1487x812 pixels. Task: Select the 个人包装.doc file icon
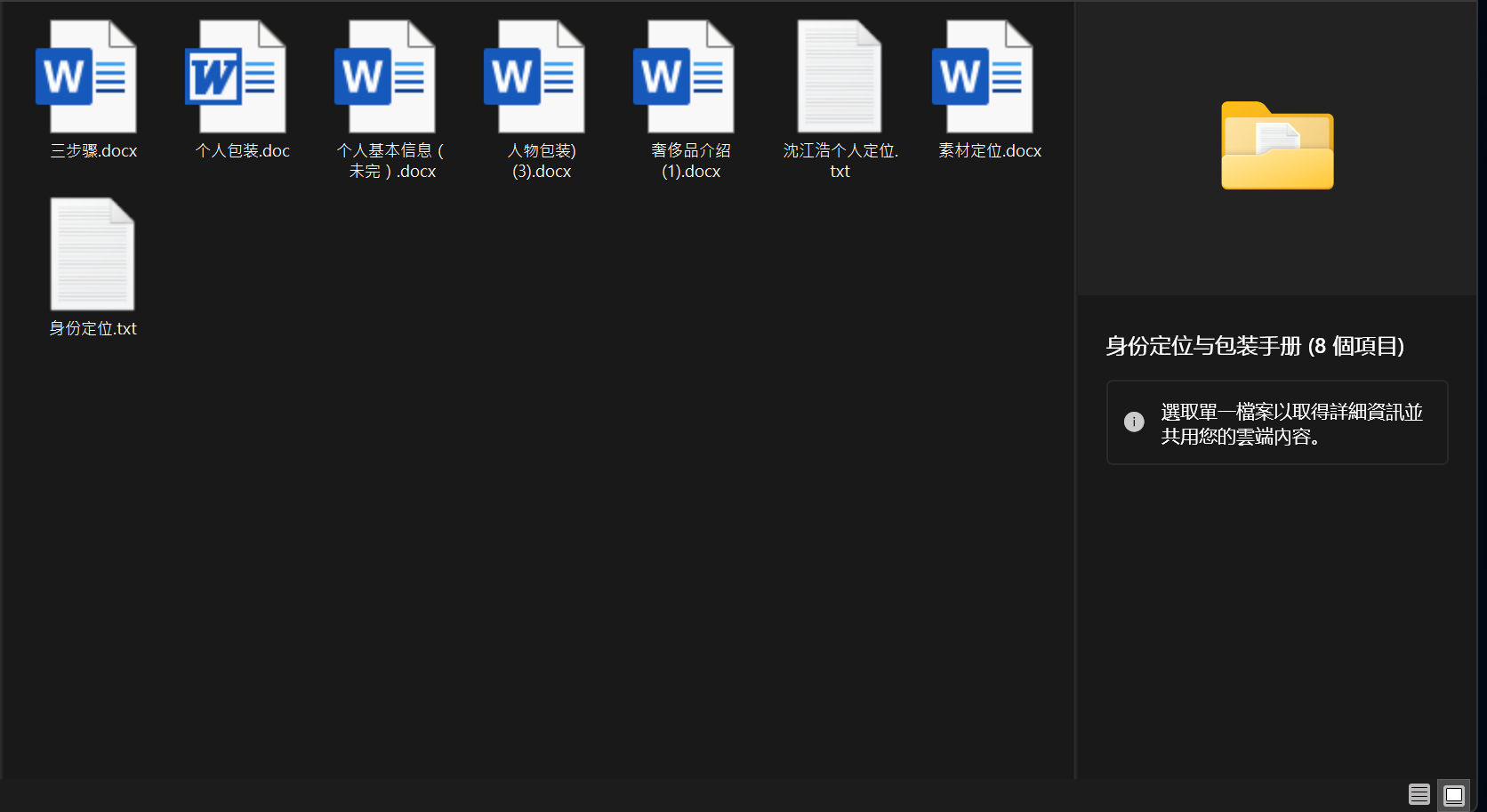point(237,77)
